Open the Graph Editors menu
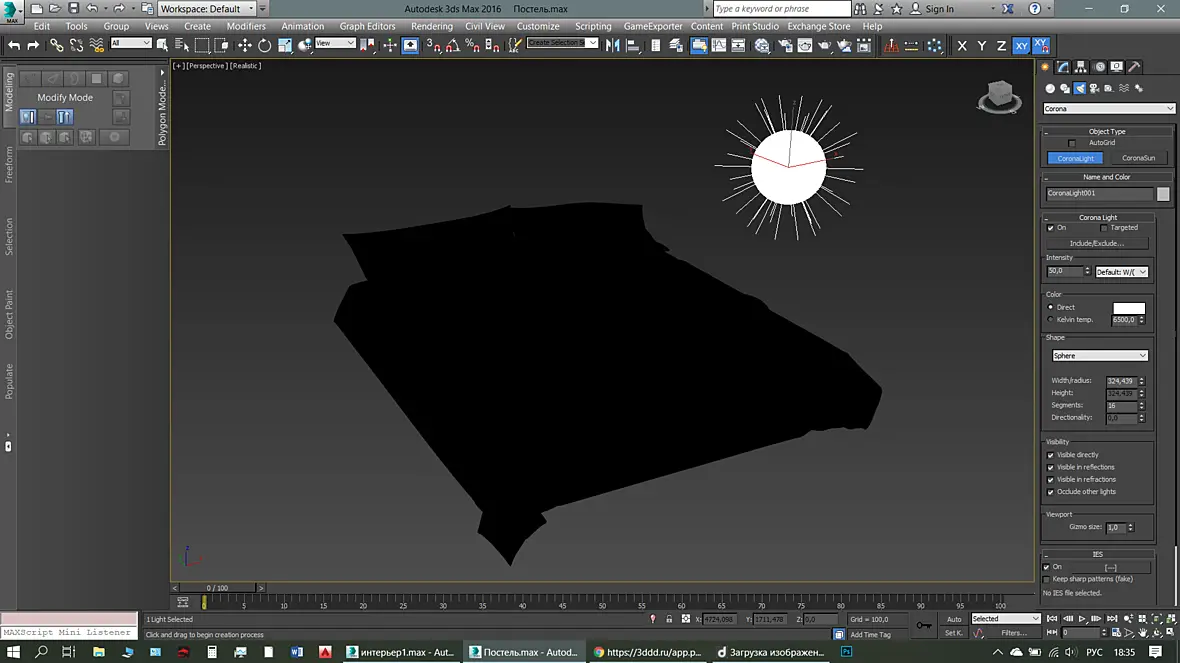 [367, 26]
